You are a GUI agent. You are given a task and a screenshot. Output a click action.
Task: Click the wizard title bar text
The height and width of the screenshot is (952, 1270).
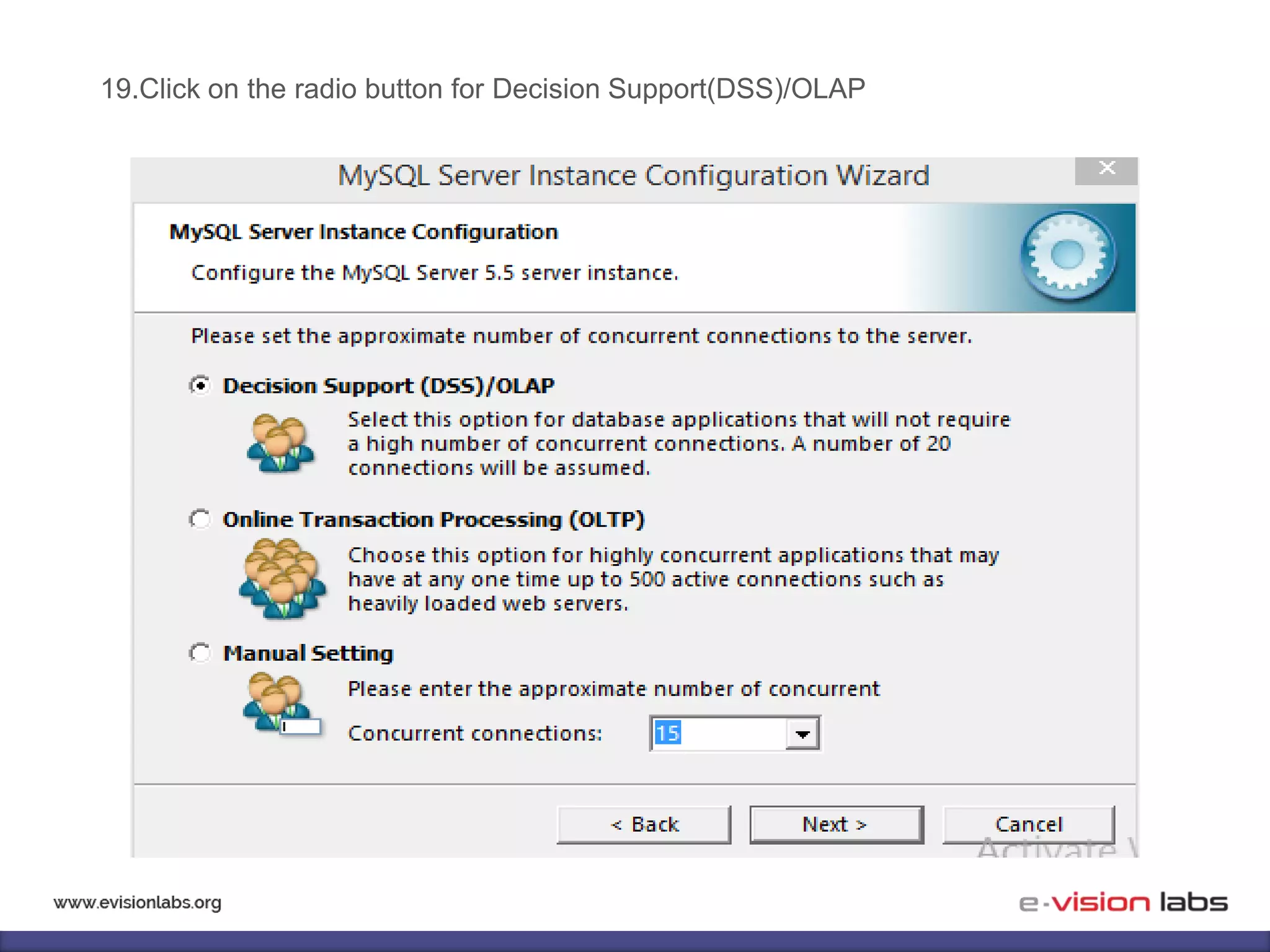coord(633,175)
